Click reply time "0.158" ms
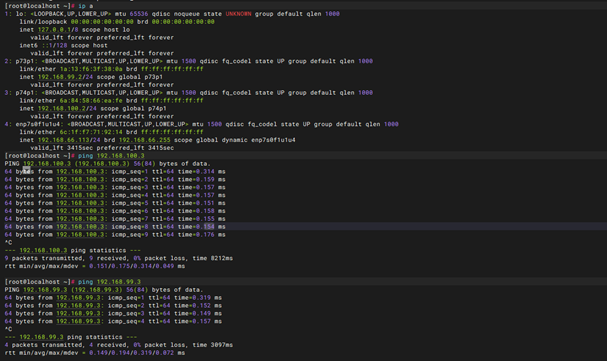Viewport: 607px width, 361px height. click(205, 211)
